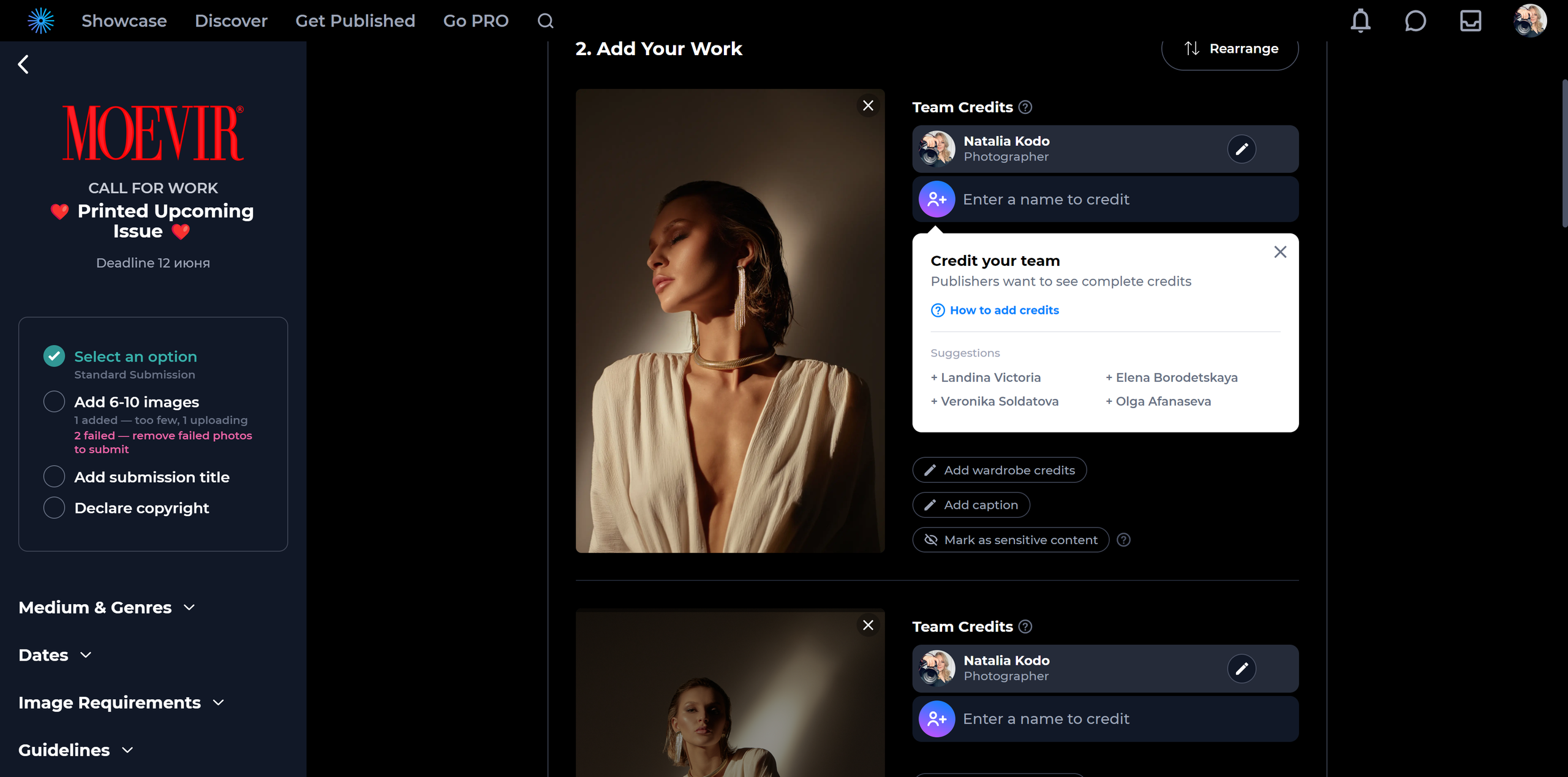Edit first Natalia Kodo credit pencil
The width and height of the screenshot is (1568, 777).
point(1242,149)
